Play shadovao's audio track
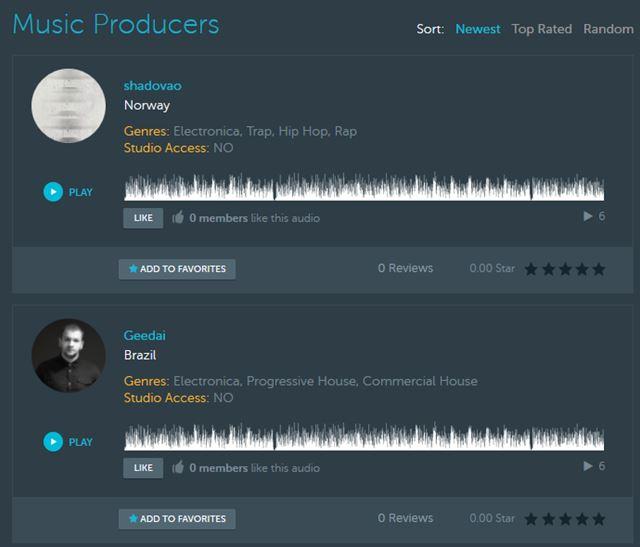The height and width of the screenshot is (547, 640). [53, 192]
